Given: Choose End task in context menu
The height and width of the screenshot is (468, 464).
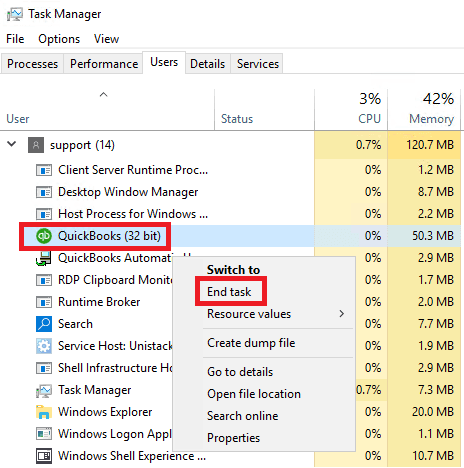Looking at the screenshot, I should [x=229, y=292].
